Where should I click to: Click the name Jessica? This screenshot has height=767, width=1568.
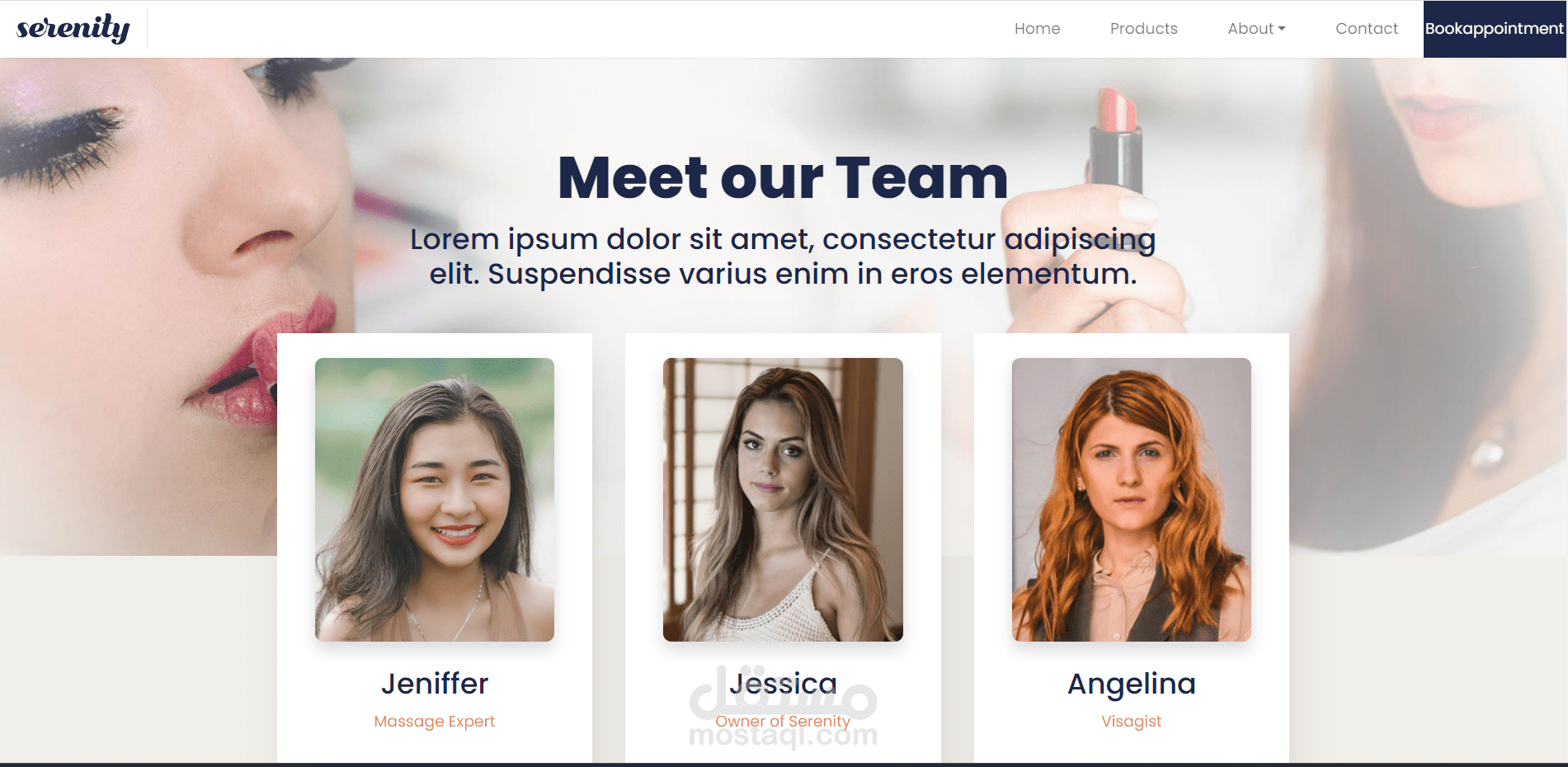click(783, 684)
